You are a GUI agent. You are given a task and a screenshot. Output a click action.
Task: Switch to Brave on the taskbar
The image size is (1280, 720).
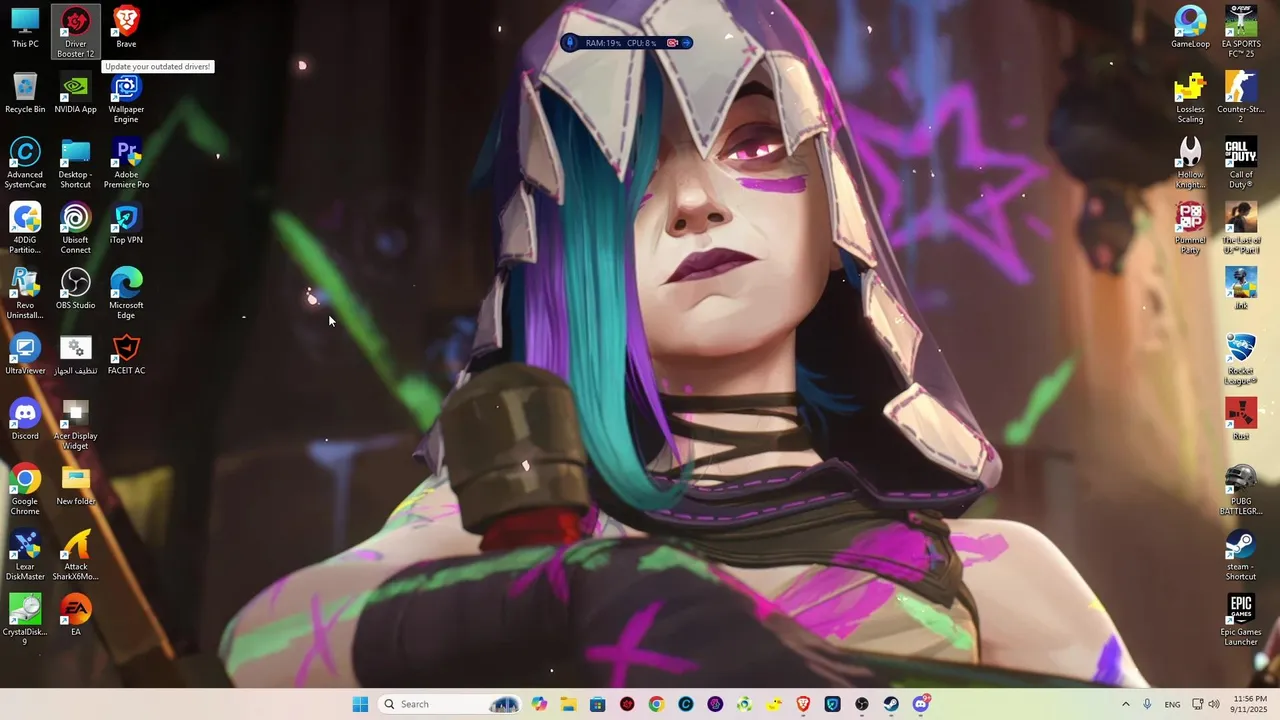(x=803, y=704)
